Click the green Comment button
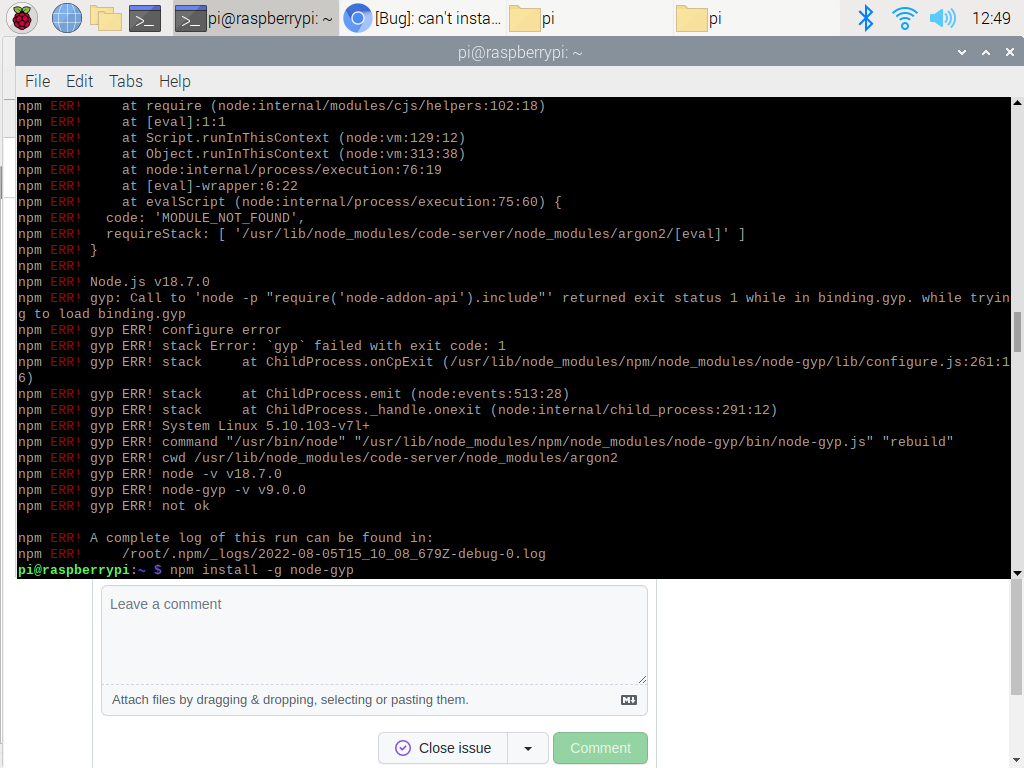The image size is (1024, 768). (600, 748)
